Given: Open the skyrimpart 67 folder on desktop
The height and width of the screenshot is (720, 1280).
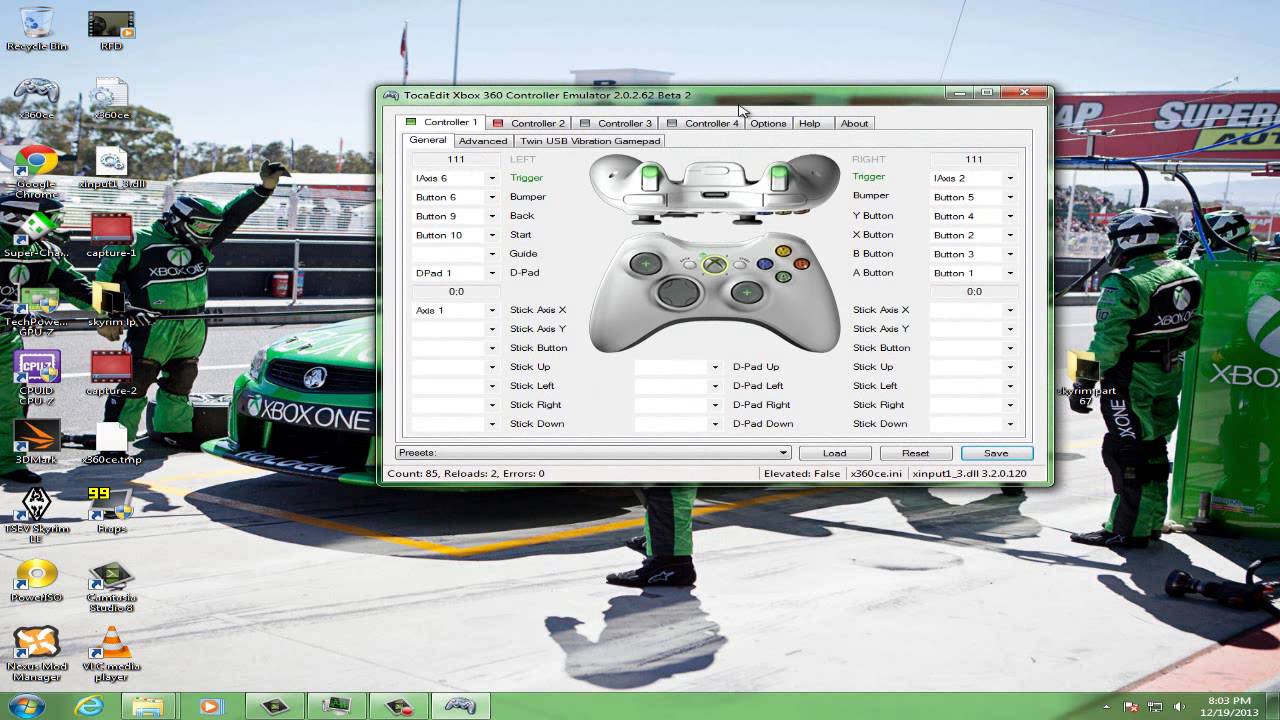Looking at the screenshot, I should [1086, 378].
